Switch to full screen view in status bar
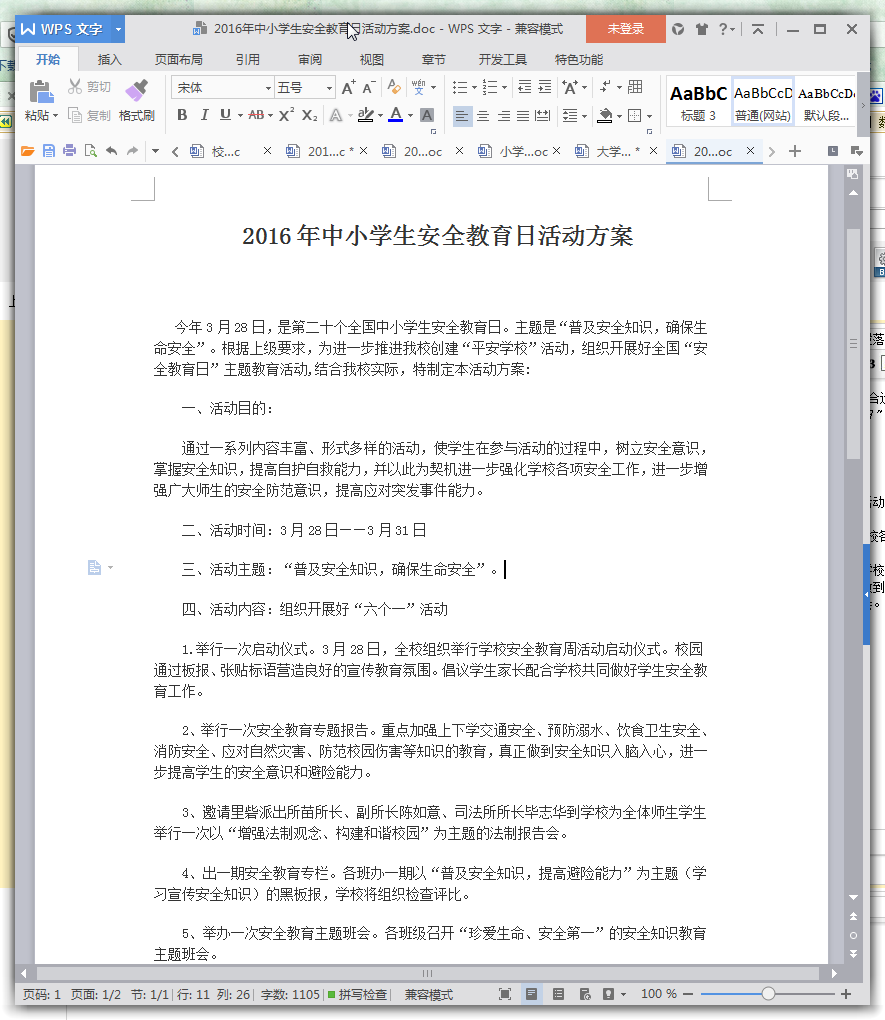Screen dimensions: 885x1020 click(x=505, y=994)
